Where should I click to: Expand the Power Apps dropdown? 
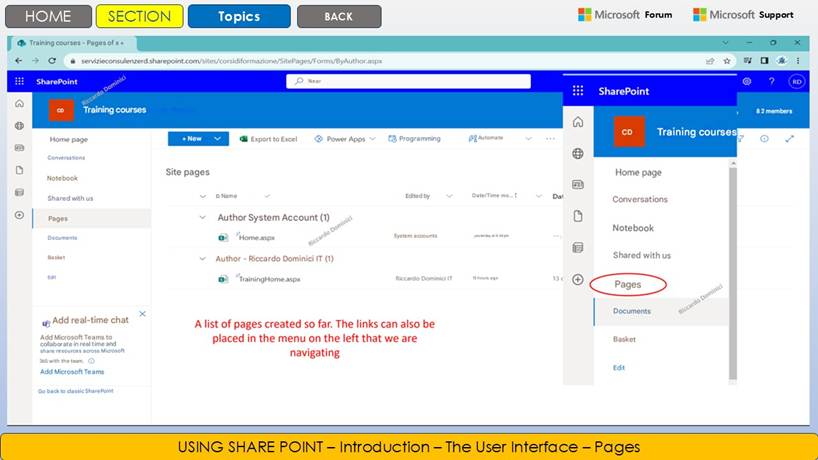(x=372, y=139)
